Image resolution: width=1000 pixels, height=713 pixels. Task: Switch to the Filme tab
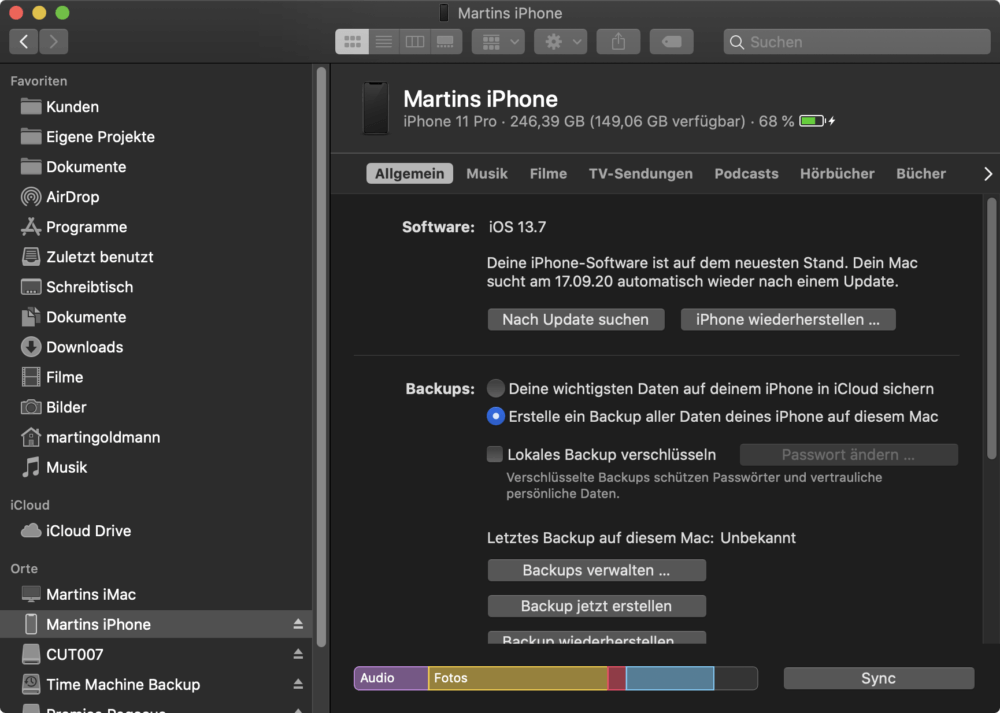click(x=548, y=173)
